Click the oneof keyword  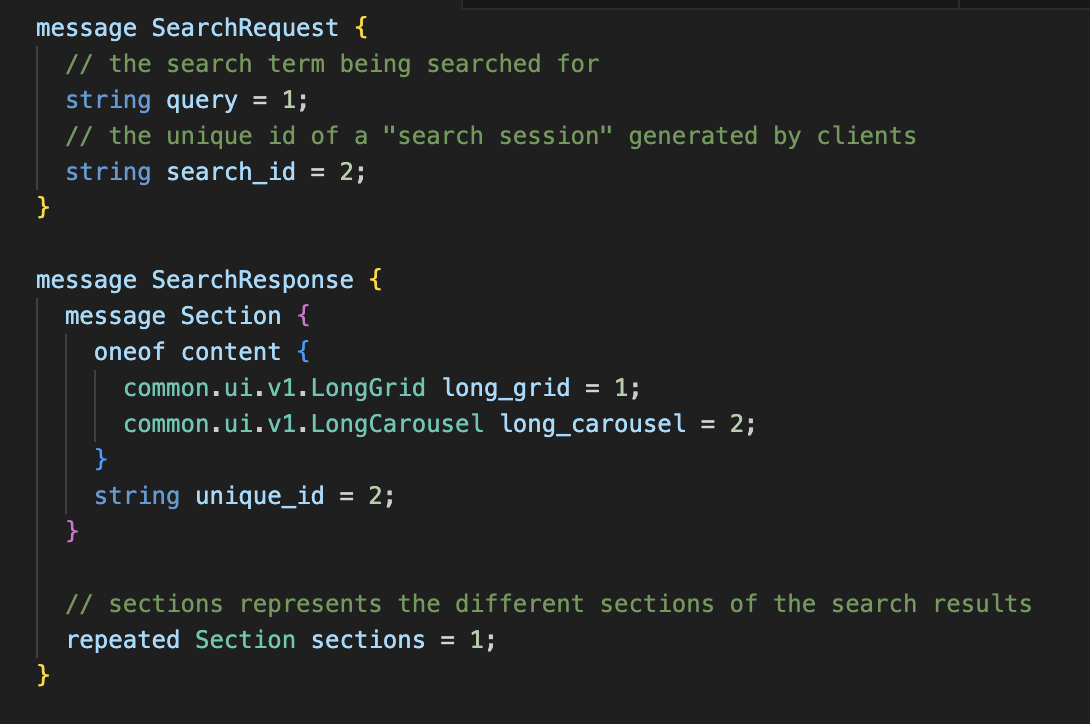tap(129, 353)
